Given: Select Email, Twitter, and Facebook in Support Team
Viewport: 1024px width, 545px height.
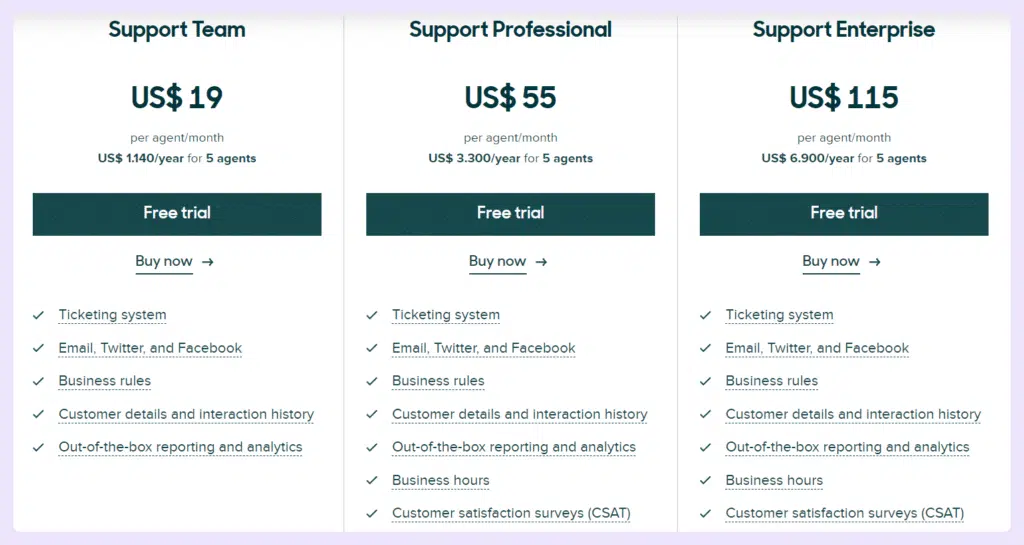Looking at the screenshot, I should [x=150, y=348].
